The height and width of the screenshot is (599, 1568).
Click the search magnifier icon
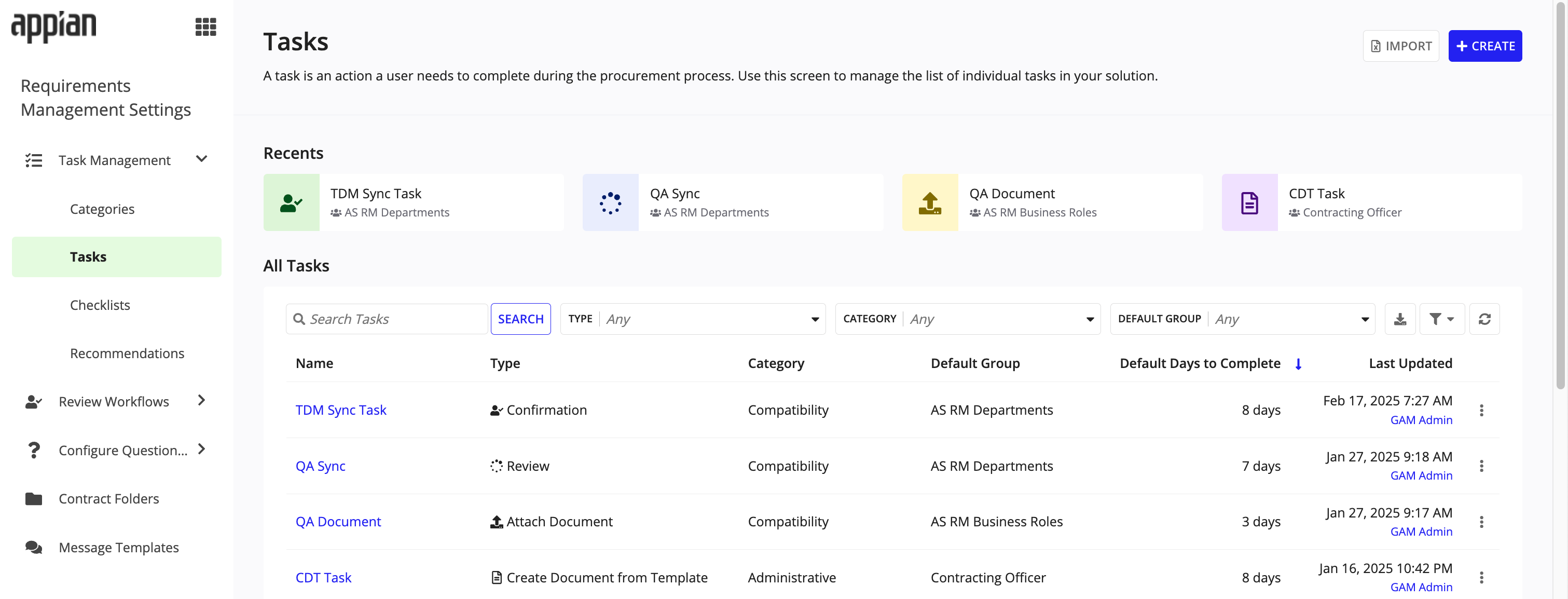299,319
